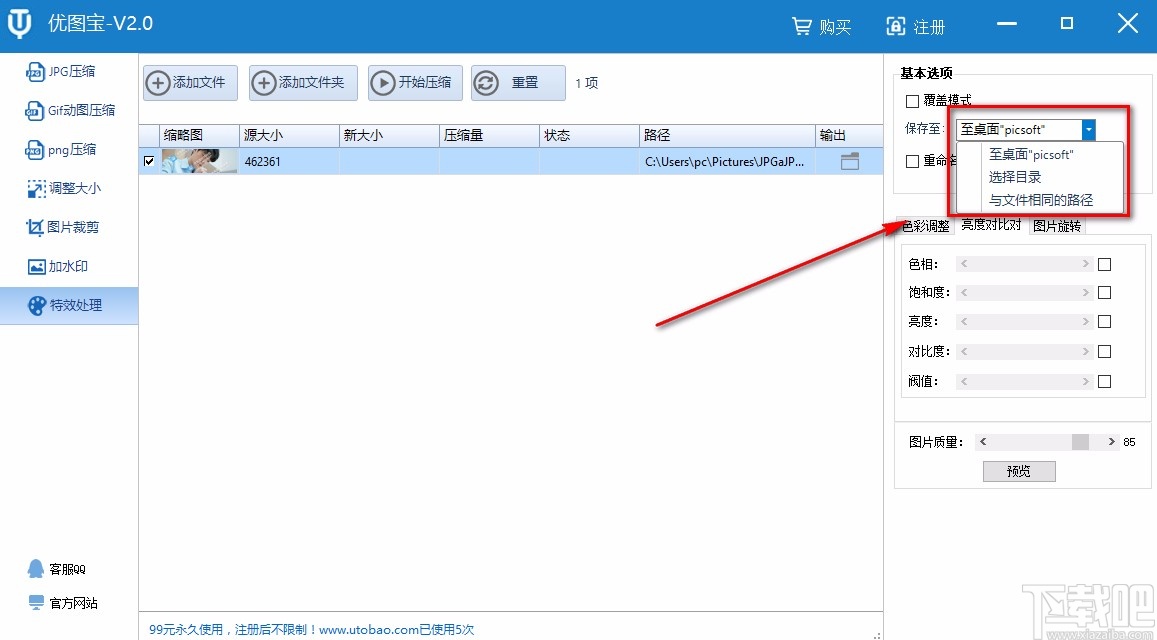1157x640 pixels.
Task: Enable 亮度 checkbox
Action: coord(1105,321)
